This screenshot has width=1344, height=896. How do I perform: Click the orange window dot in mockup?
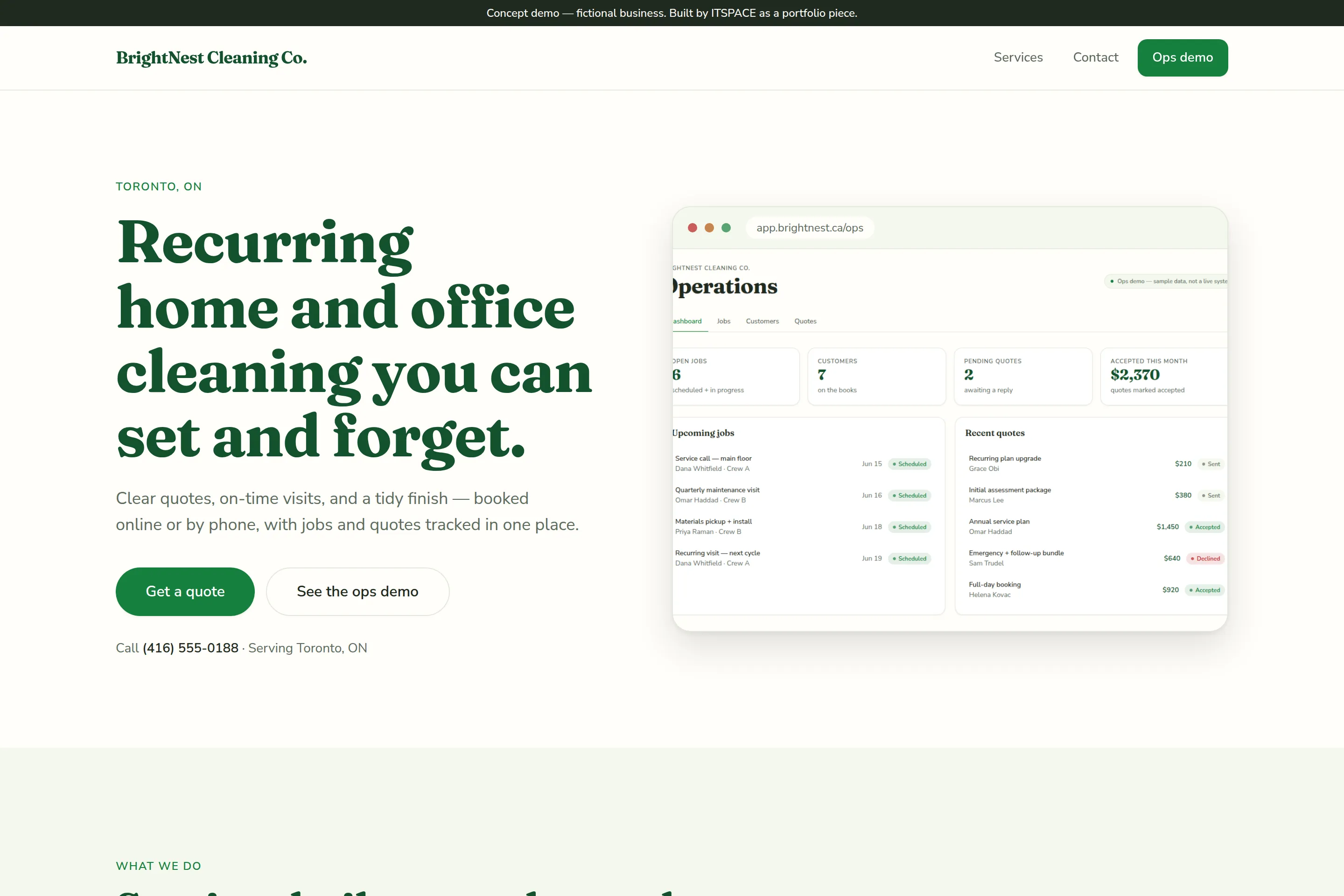709,227
